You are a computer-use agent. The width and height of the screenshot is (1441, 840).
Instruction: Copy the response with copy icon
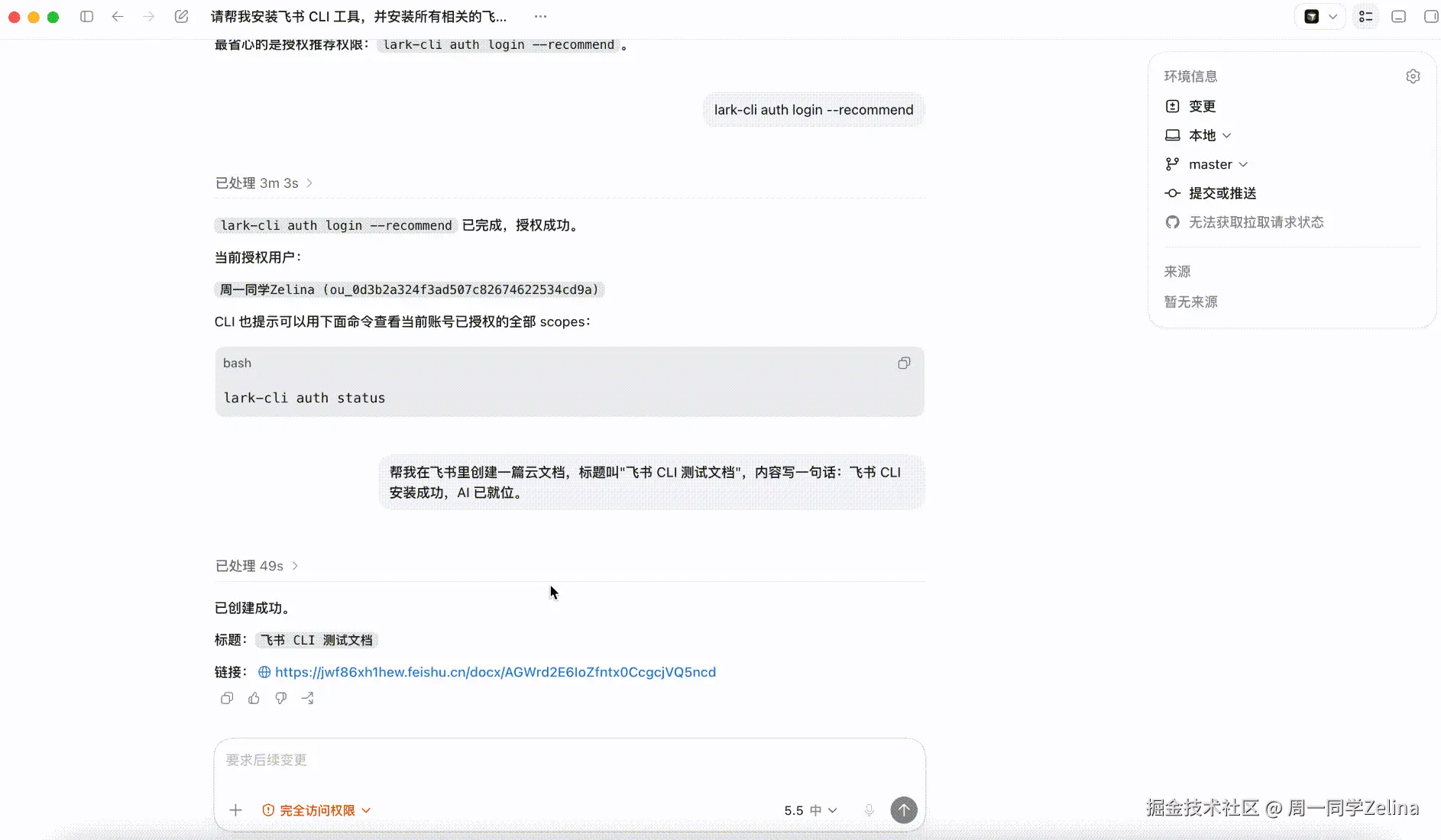click(x=227, y=698)
